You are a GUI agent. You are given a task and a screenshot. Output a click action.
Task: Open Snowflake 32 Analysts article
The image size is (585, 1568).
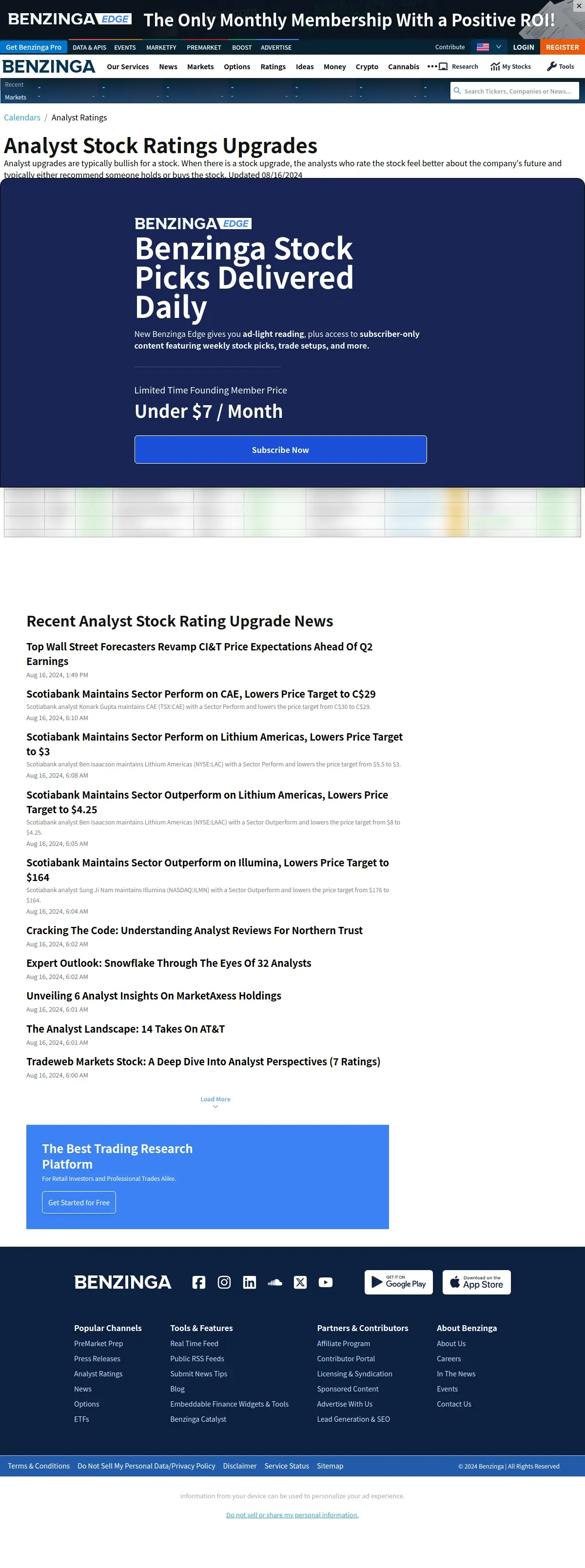tap(169, 963)
